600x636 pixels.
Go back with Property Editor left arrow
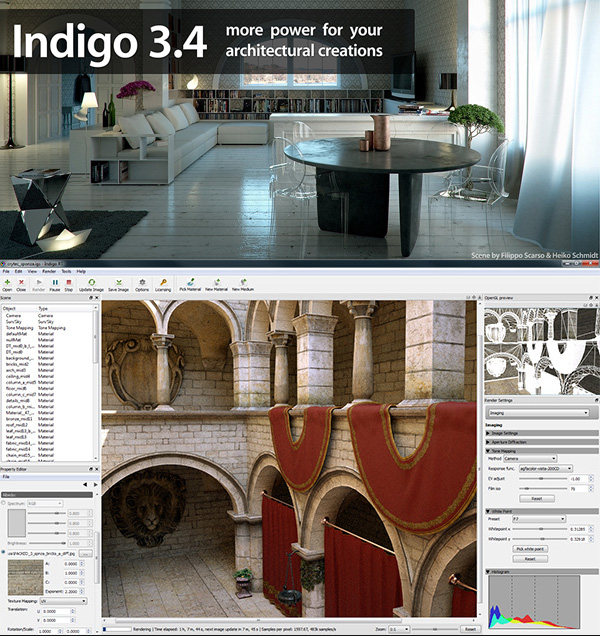coord(85,485)
